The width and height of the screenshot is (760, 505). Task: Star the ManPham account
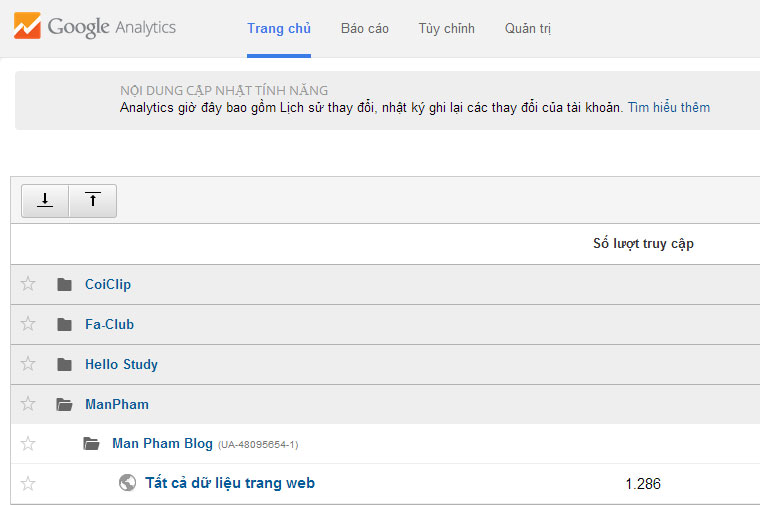click(x=28, y=404)
